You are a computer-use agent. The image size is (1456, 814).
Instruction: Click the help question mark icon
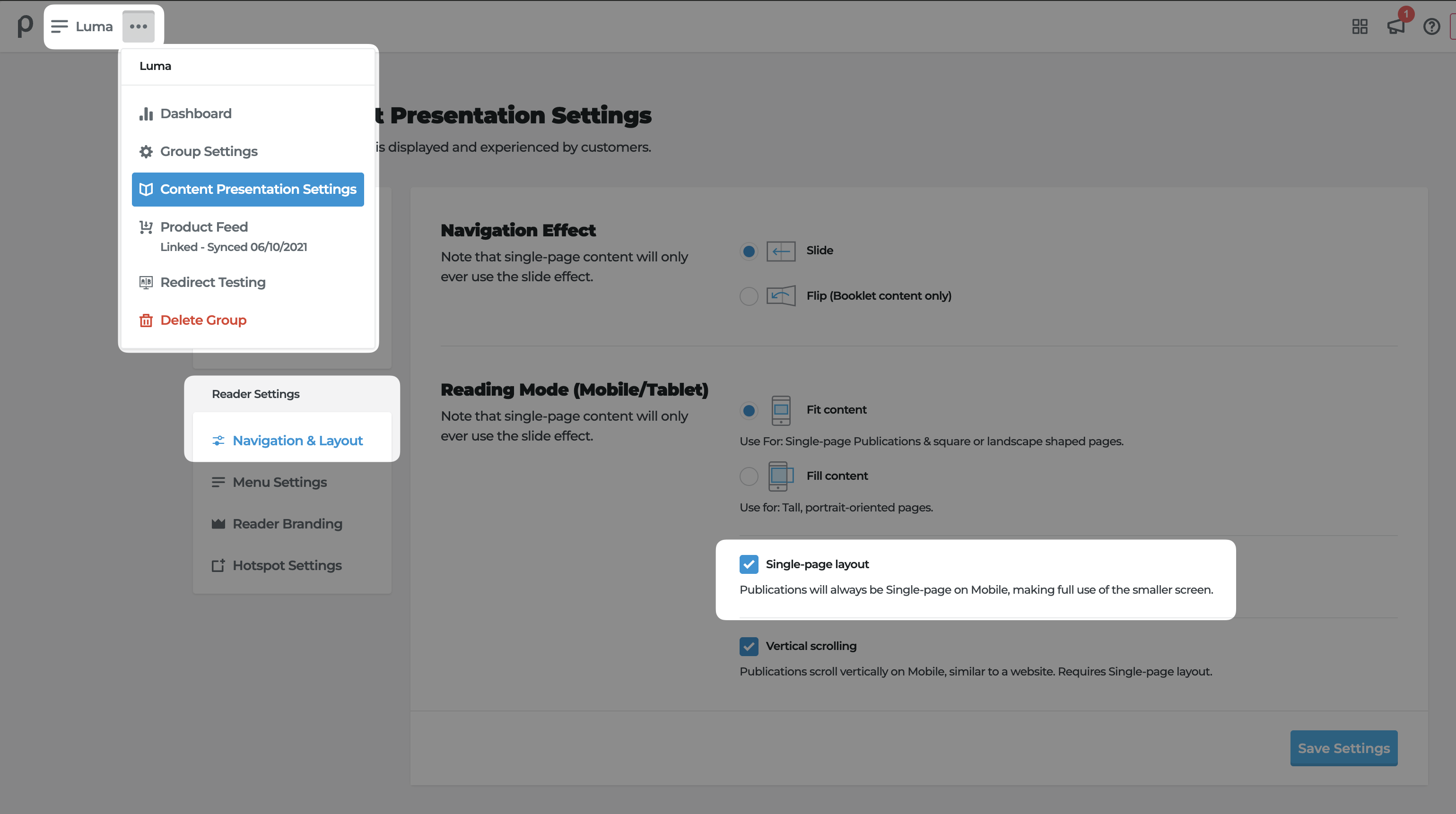pos(1431,26)
